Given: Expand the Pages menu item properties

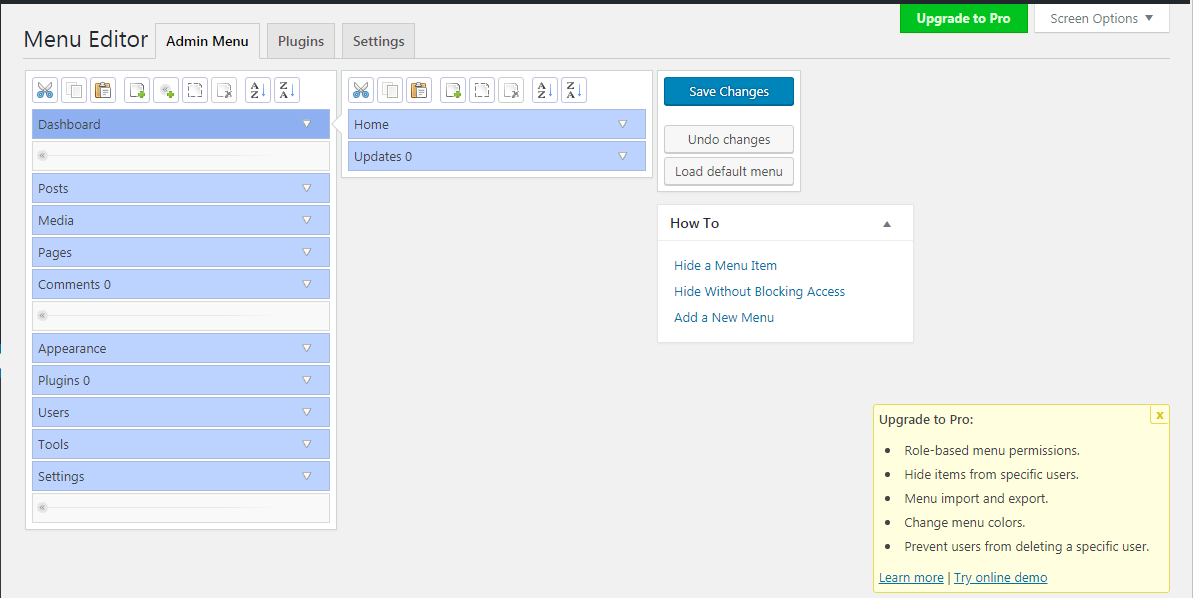Looking at the screenshot, I should tap(307, 252).
